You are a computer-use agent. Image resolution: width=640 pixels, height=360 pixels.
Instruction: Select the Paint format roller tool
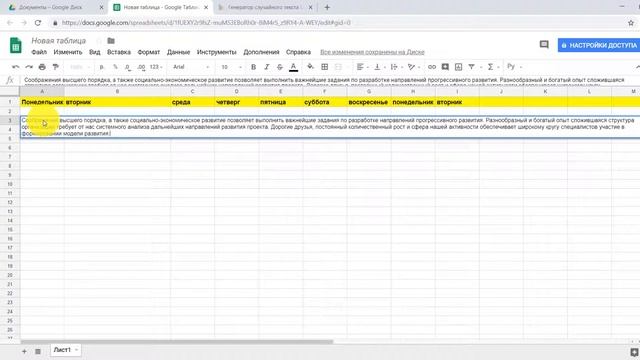coord(55,67)
